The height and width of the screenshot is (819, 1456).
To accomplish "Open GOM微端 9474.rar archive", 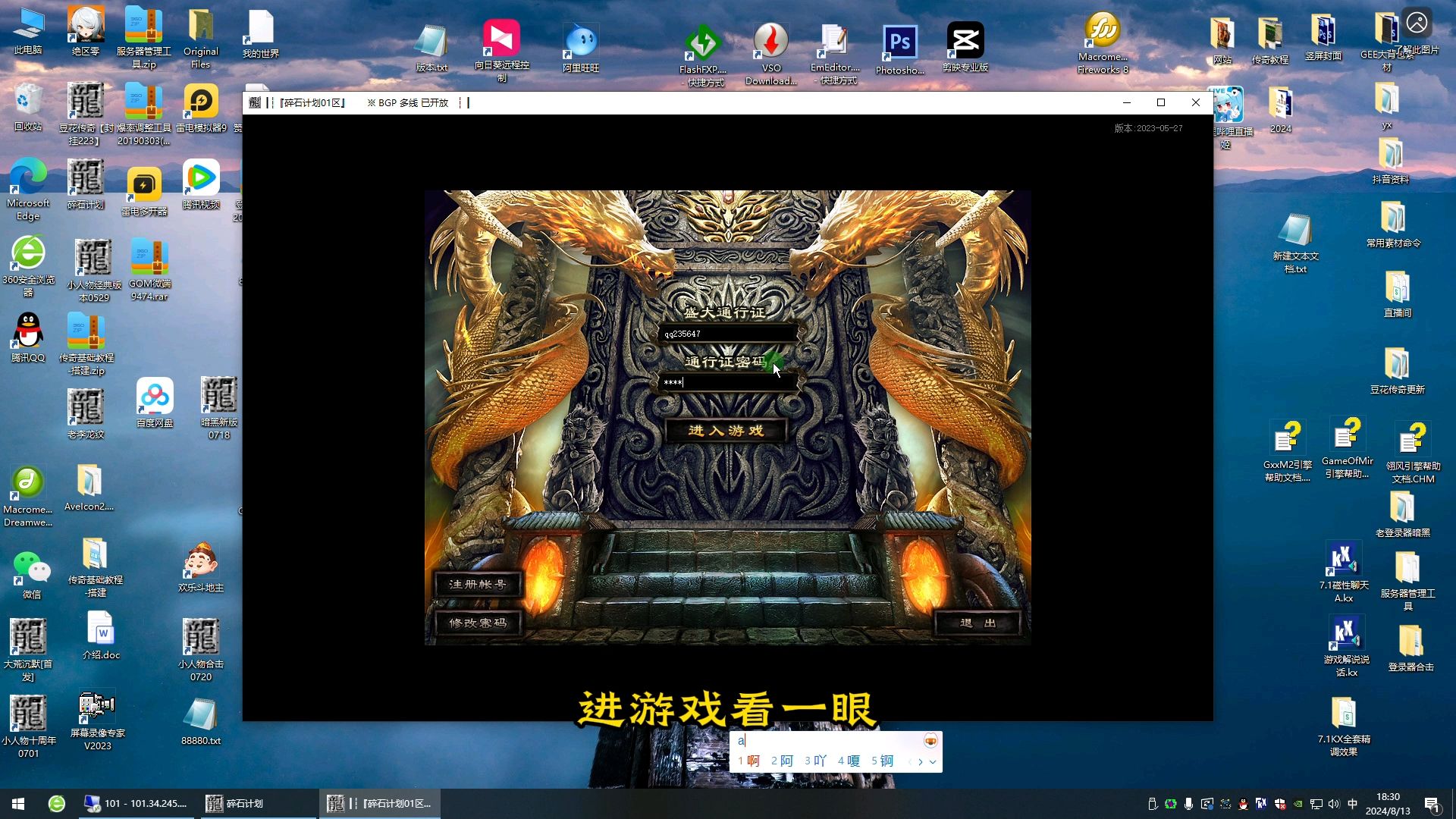I will click(x=149, y=269).
